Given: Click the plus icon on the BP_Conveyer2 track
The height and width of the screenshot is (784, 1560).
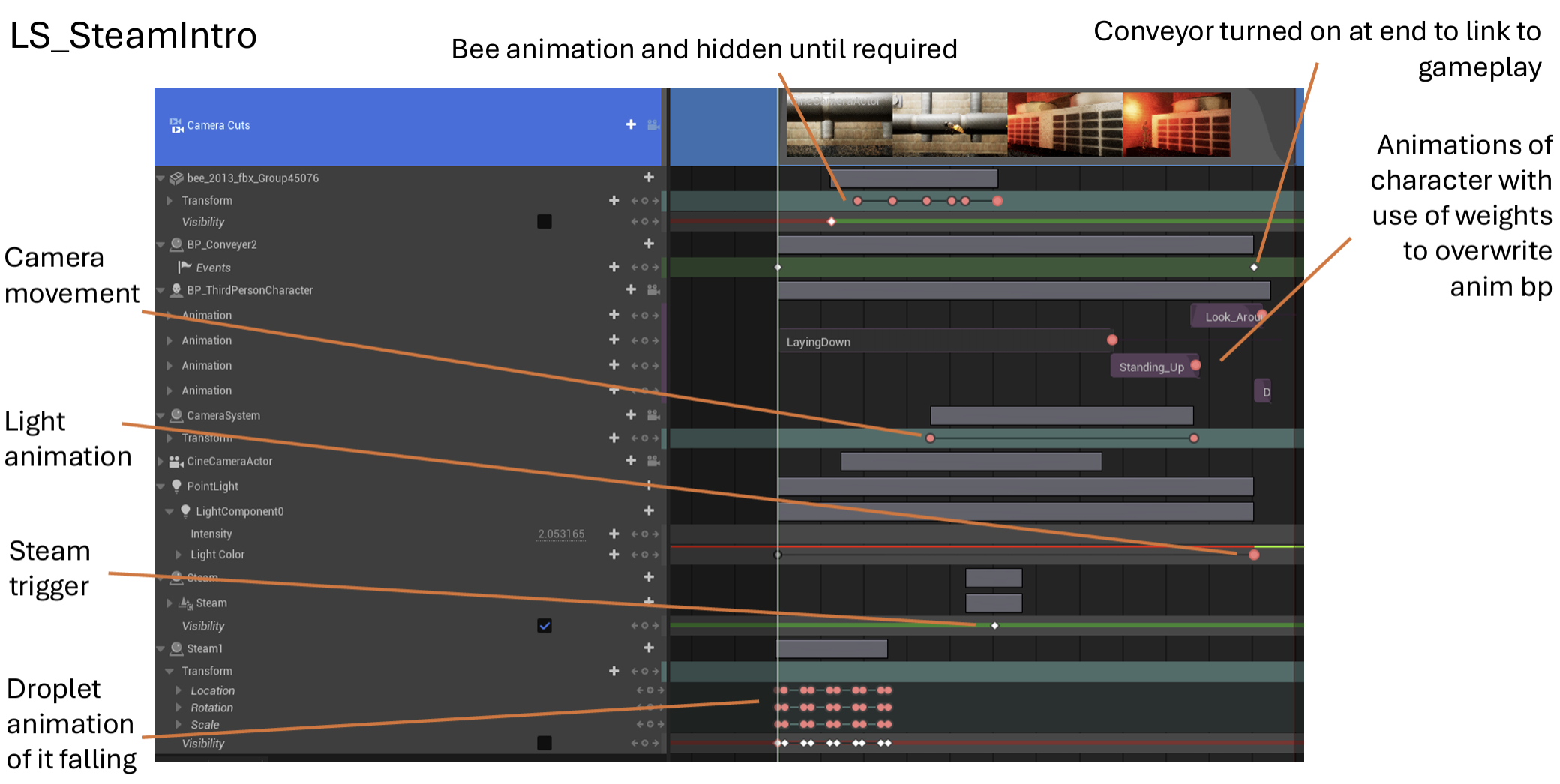Looking at the screenshot, I should tap(649, 244).
